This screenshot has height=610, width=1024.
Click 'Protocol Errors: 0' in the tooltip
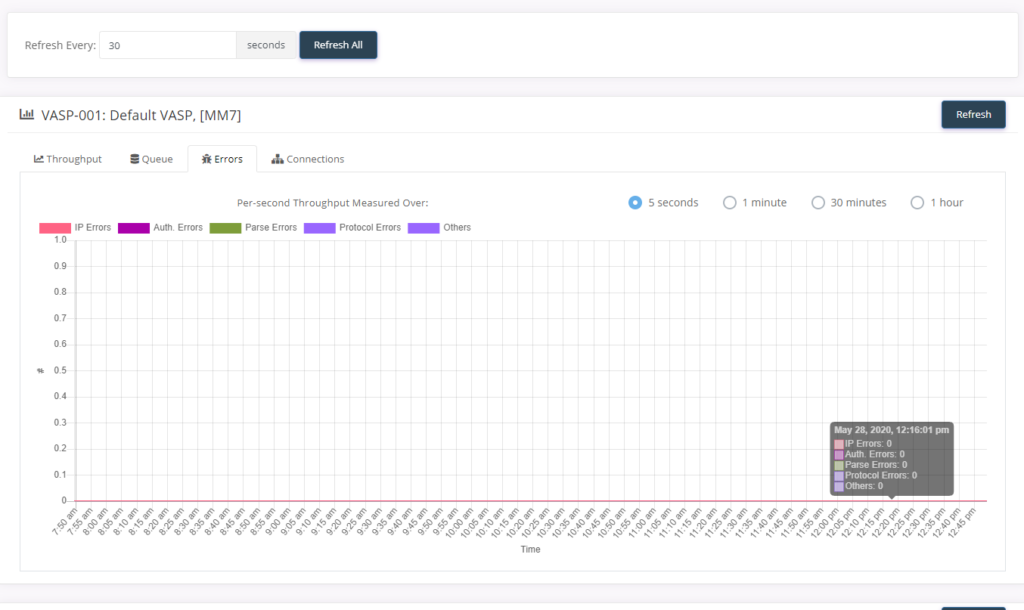click(x=880, y=475)
